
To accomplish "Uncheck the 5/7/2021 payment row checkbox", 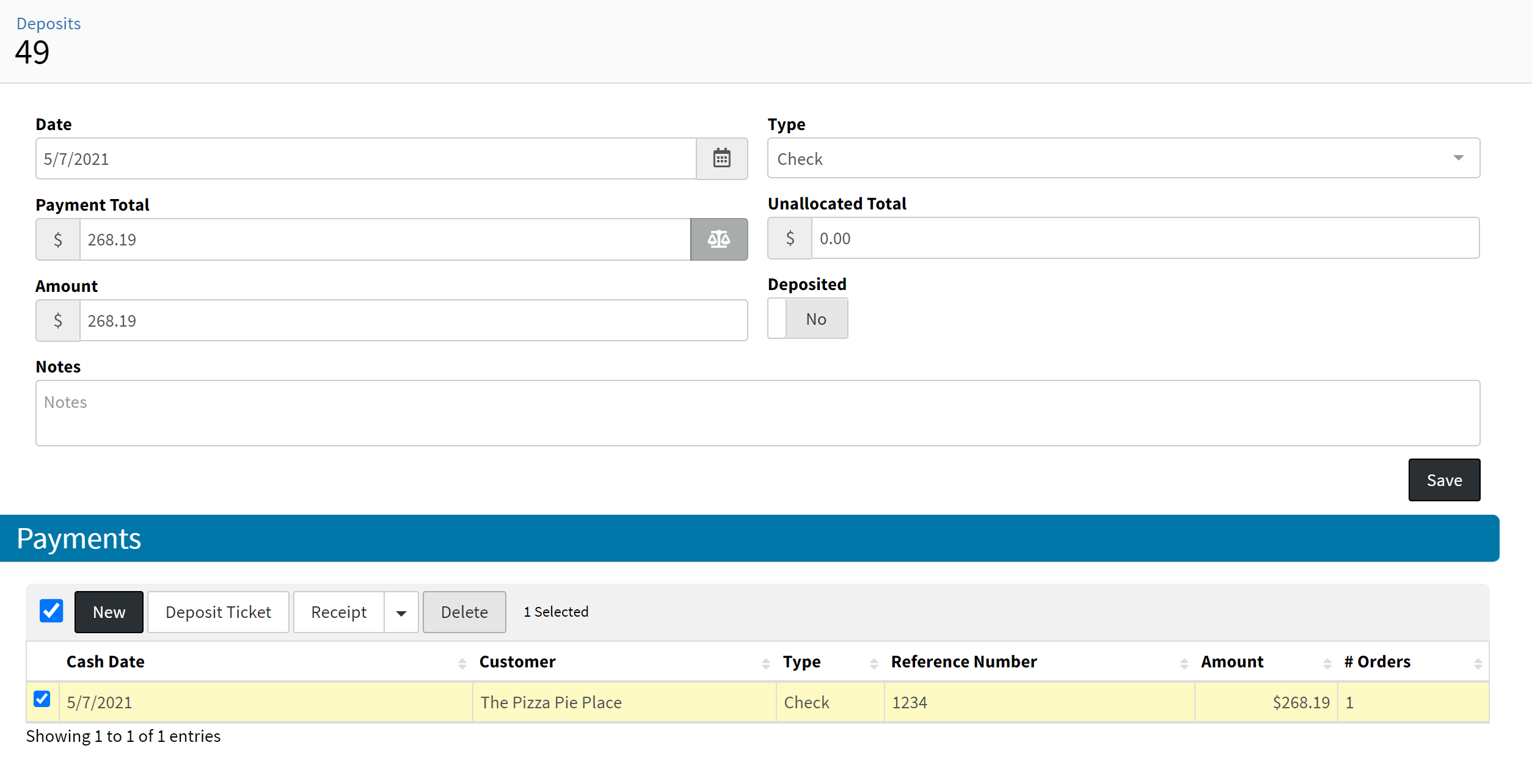I will pos(42,699).
